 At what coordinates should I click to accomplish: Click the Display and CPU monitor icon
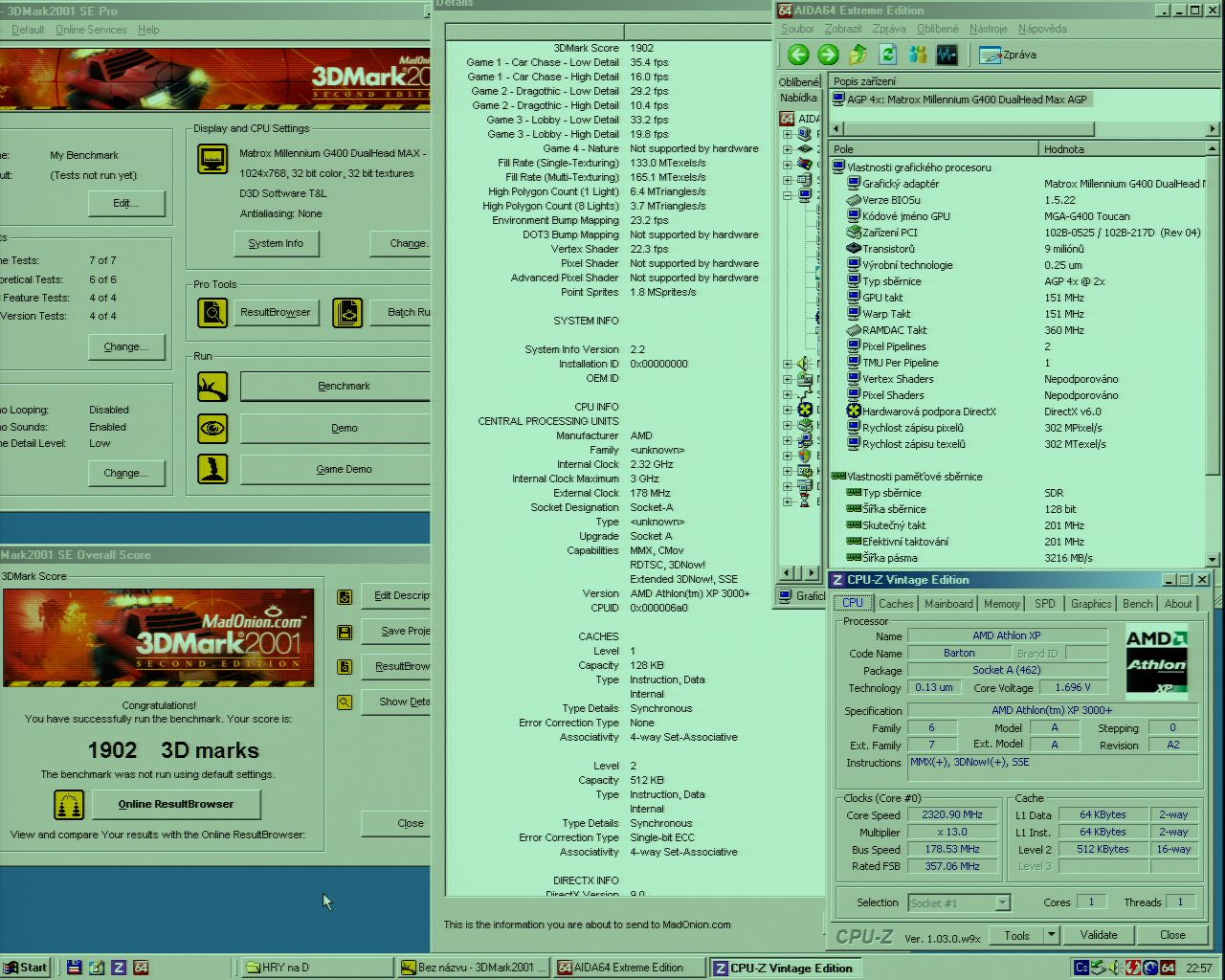[212, 159]
